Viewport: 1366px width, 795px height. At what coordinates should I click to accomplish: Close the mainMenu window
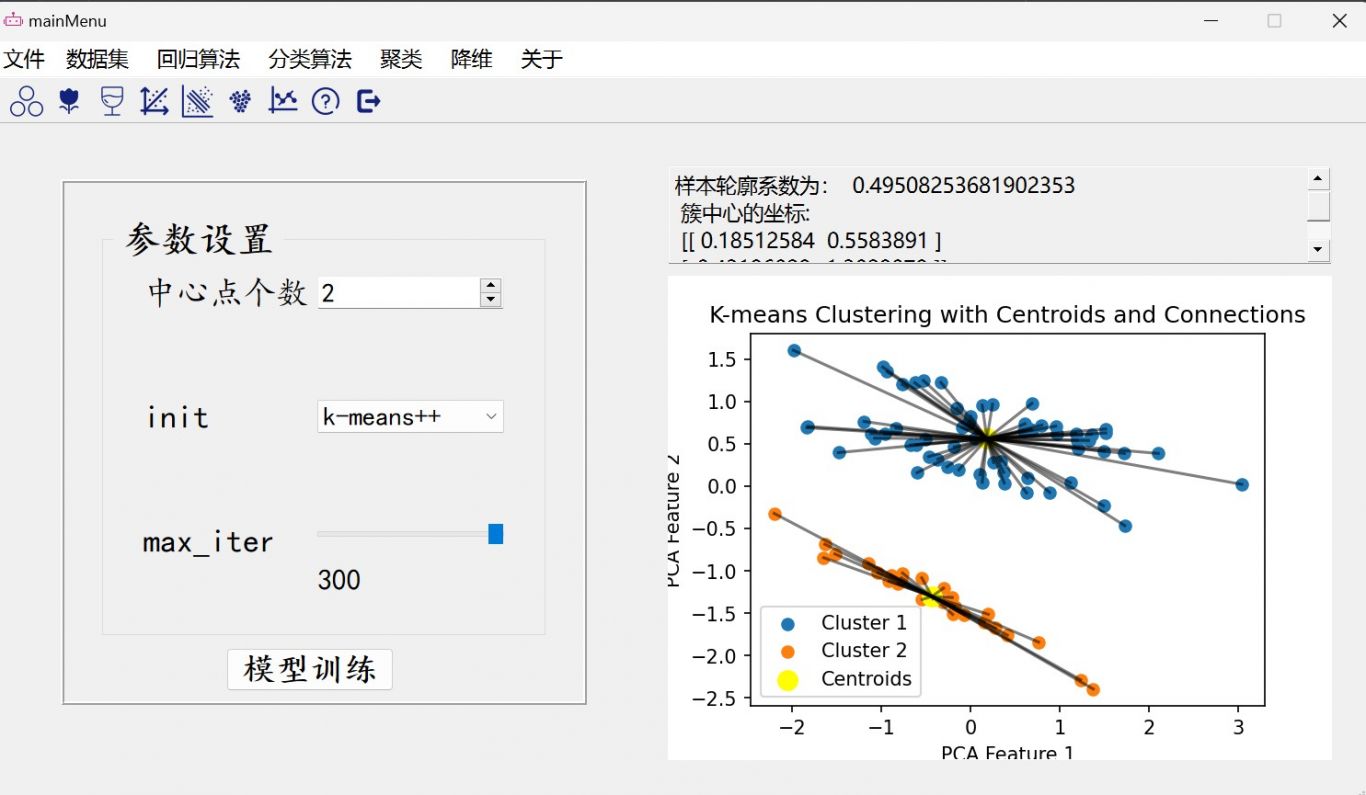pos(1339,20)
